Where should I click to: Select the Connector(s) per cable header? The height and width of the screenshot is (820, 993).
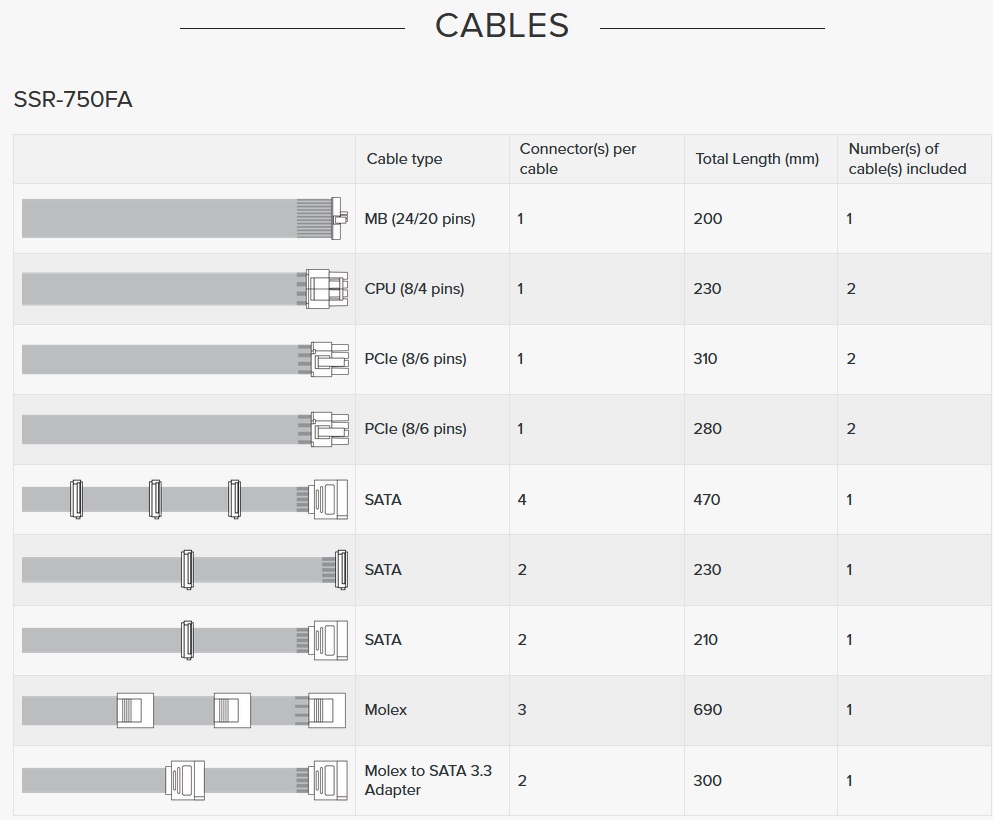point(578,159)
